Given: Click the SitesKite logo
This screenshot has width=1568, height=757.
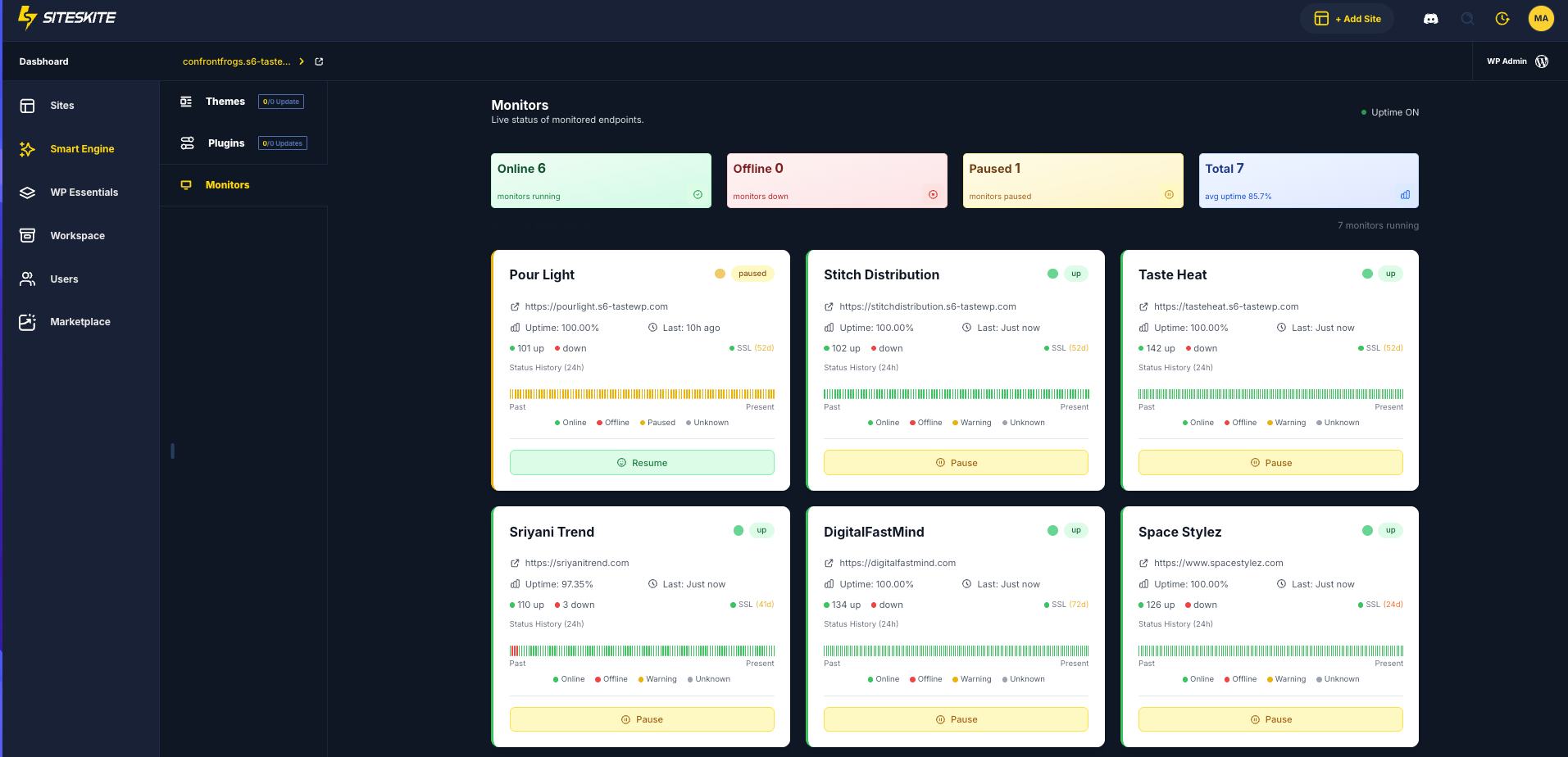Looking at the screenshot, I should pos(67,17).
